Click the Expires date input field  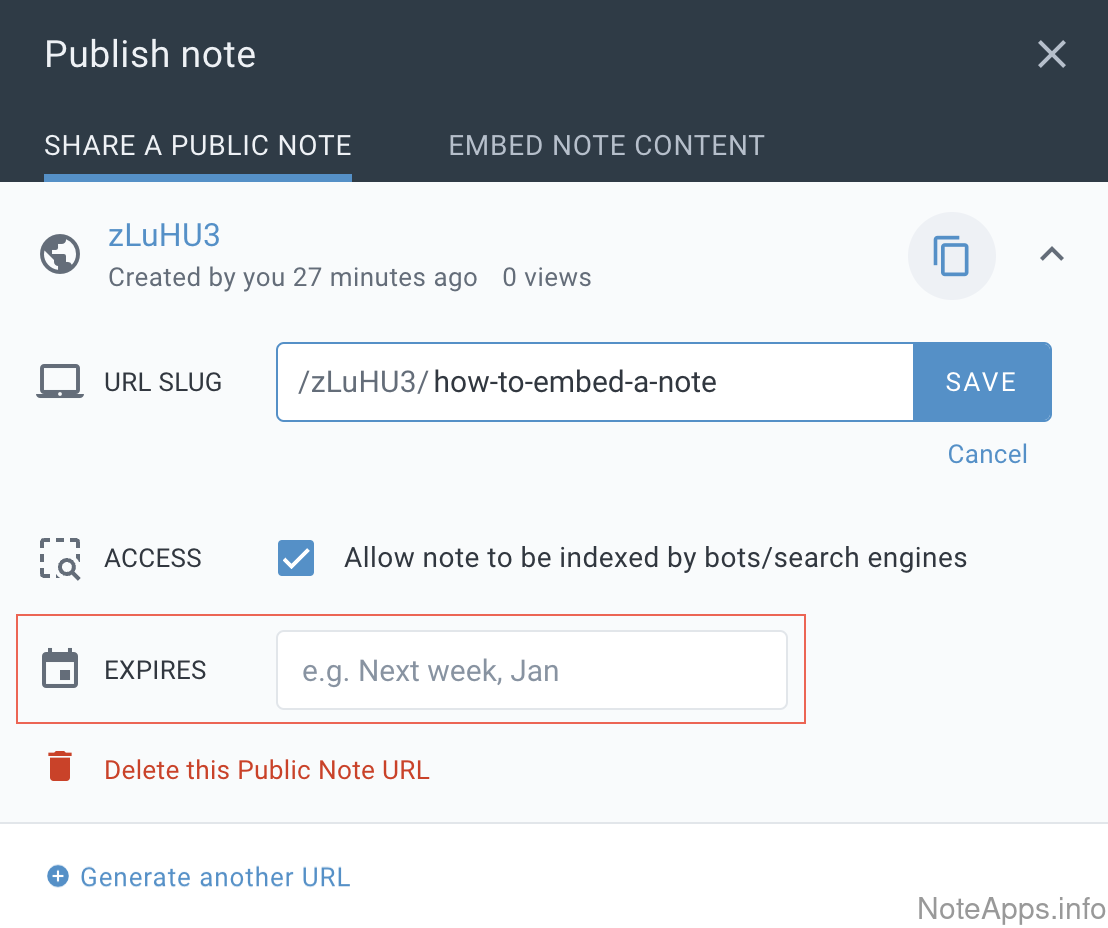[x=531, y=670]
